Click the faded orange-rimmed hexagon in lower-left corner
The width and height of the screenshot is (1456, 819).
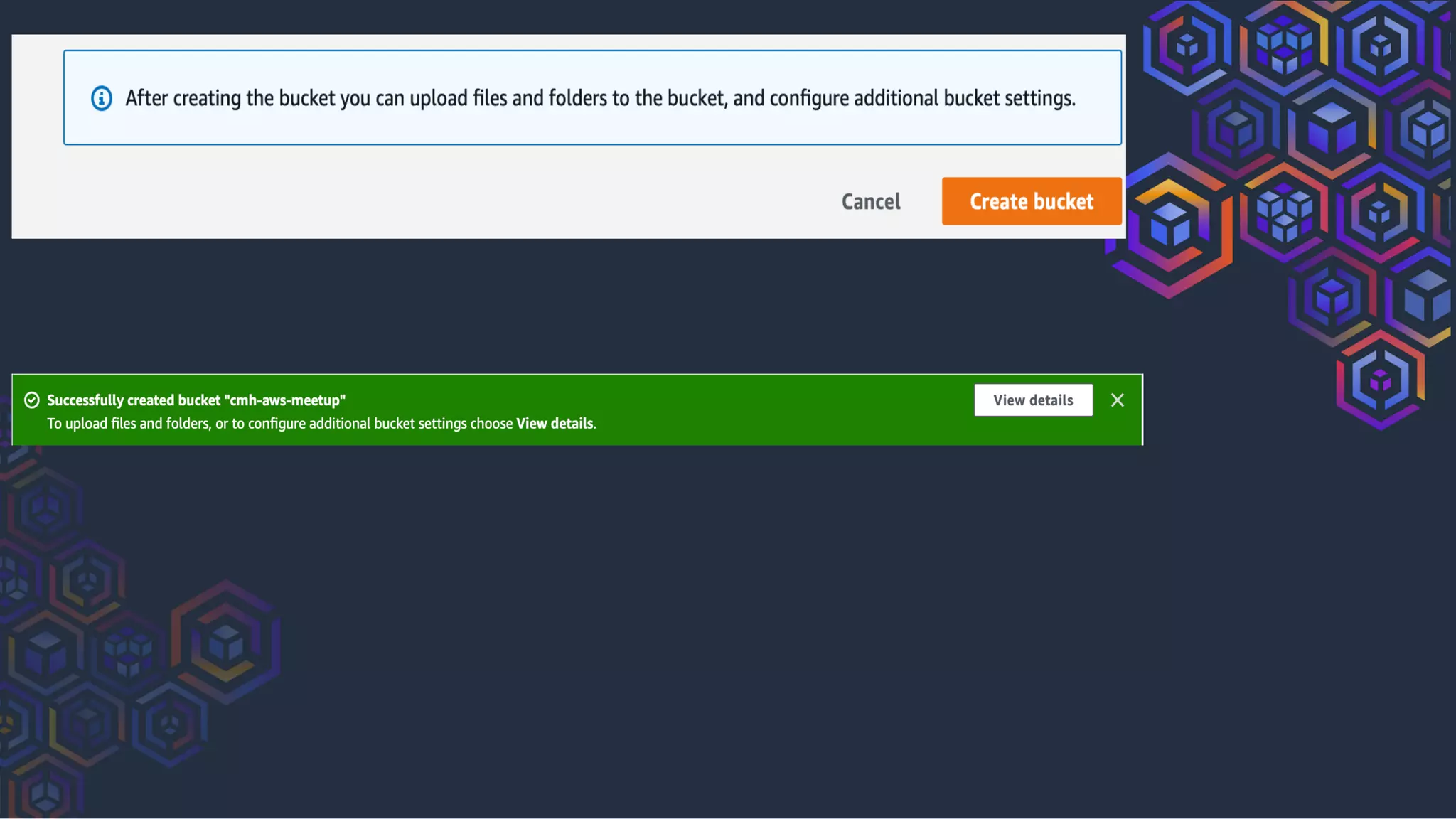click(225, 642)
